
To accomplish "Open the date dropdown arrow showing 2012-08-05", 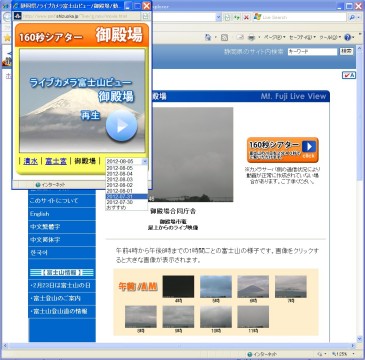I will coord(144,161).
